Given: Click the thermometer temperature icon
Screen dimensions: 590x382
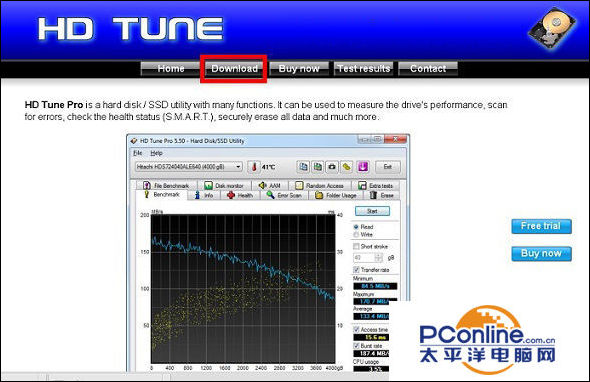Looking at the screenshot, I should [254, 167].
